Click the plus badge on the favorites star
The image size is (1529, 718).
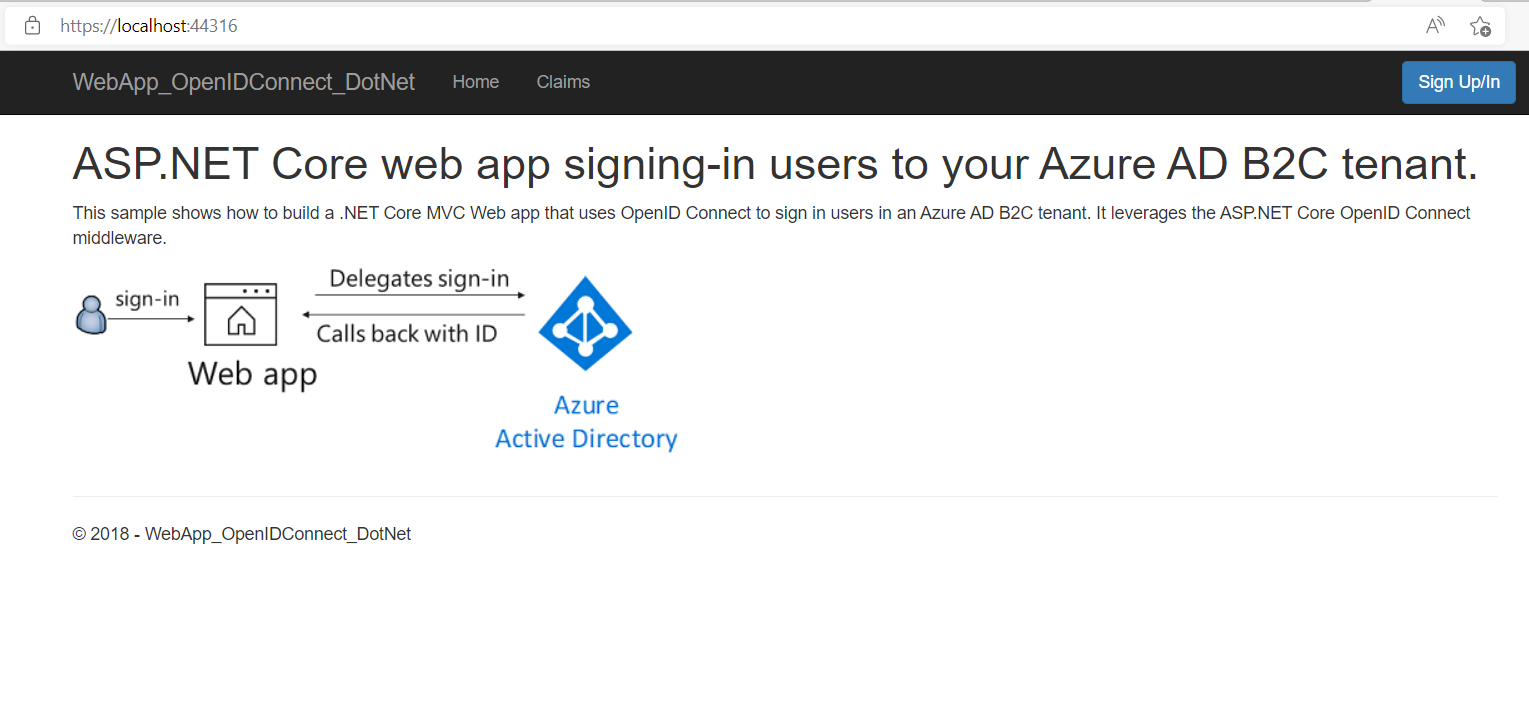(x=1486, y=32)
